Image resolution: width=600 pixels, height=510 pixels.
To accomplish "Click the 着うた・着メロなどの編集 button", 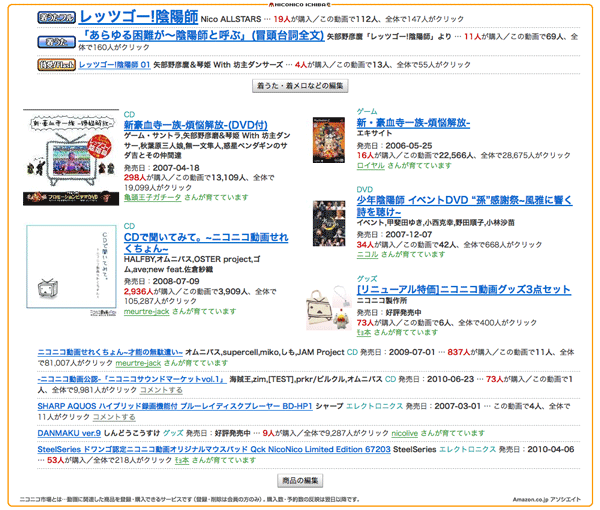I will (300, 86).
